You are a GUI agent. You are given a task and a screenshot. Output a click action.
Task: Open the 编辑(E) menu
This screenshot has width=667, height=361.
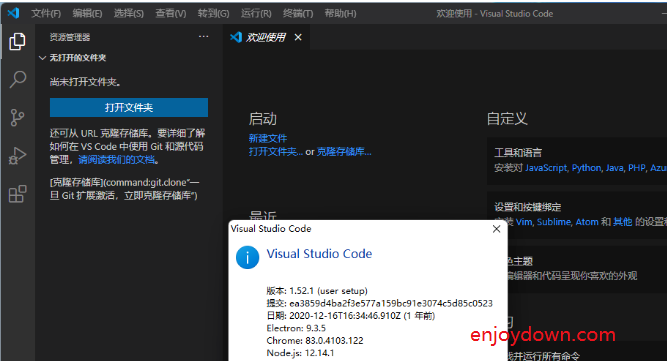click(x=87, y=14)
